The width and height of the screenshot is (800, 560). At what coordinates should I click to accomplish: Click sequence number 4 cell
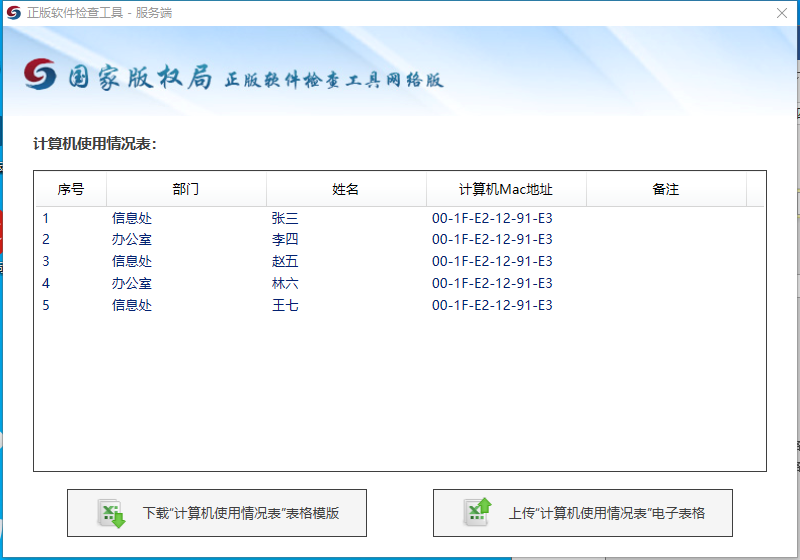coord(46,283)
